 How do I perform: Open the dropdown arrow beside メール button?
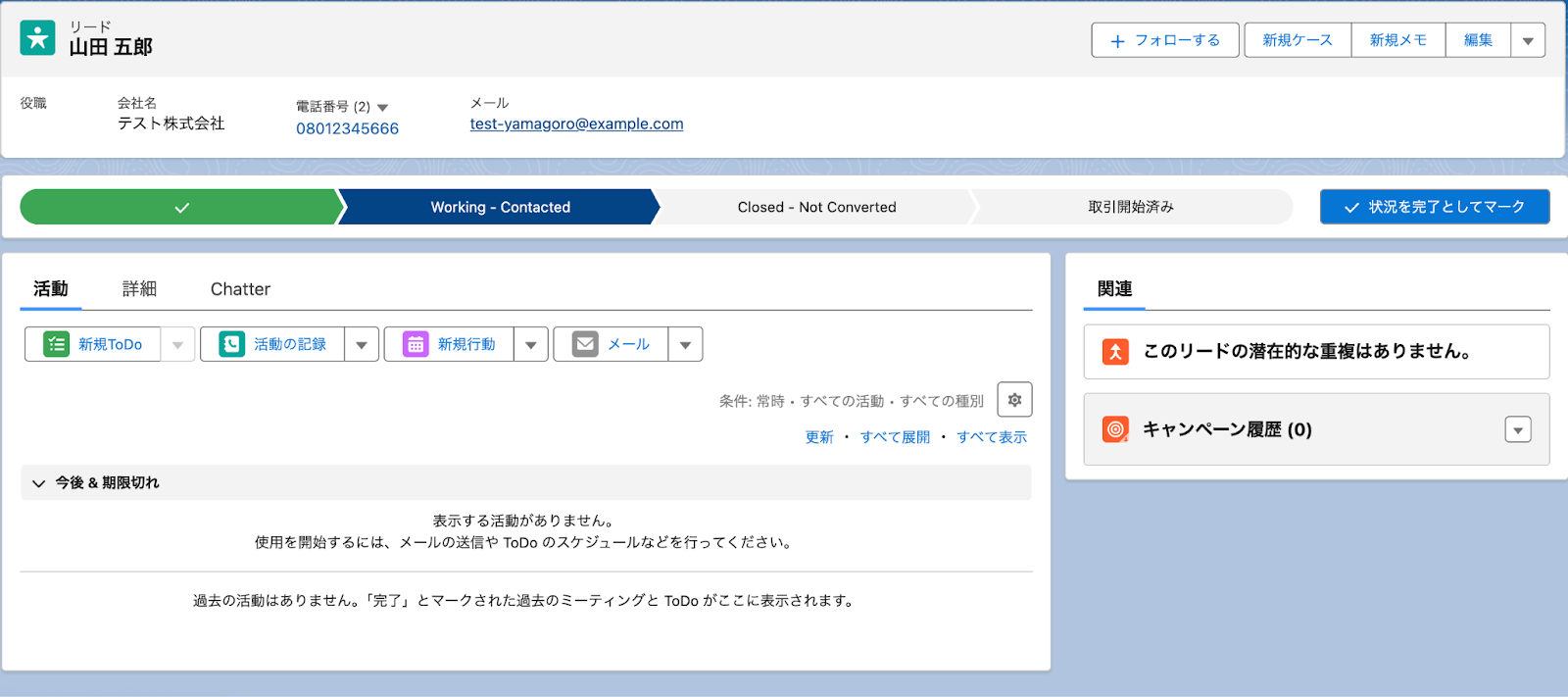click(685, 344)
